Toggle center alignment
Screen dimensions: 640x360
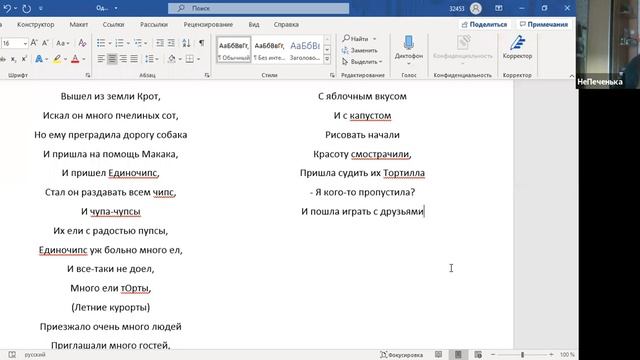(112, 59)
